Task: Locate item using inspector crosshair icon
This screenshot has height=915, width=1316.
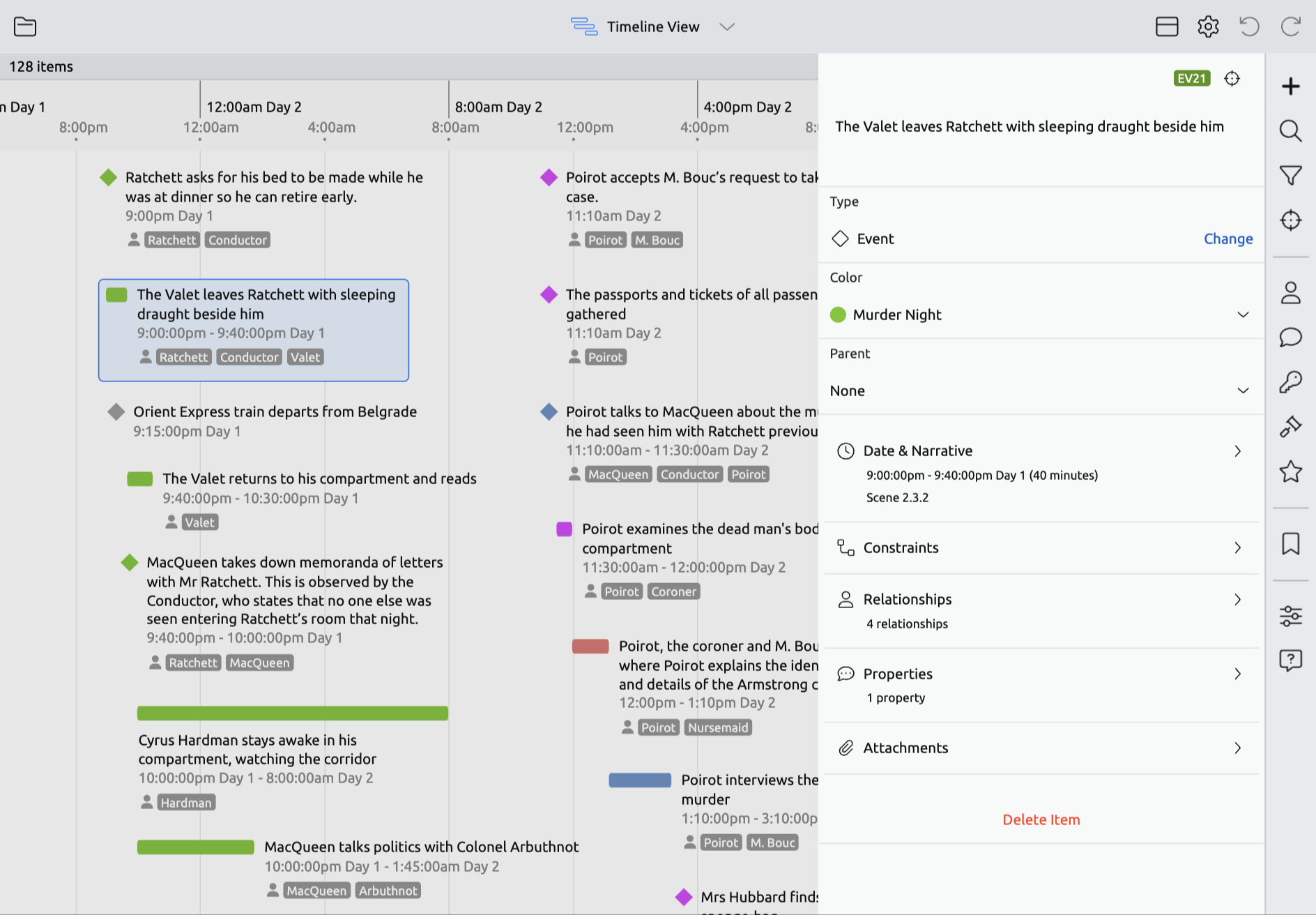Action: click(1232, 78)
